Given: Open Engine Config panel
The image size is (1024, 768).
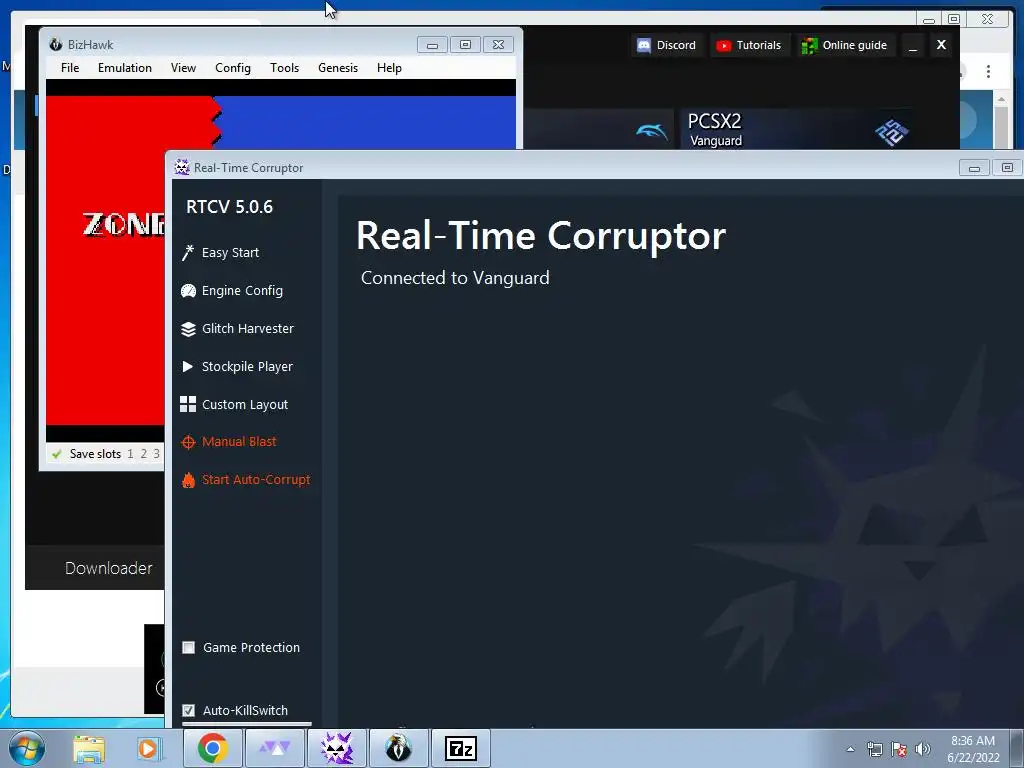Looking at the screenshot, I should coord(232,291).
